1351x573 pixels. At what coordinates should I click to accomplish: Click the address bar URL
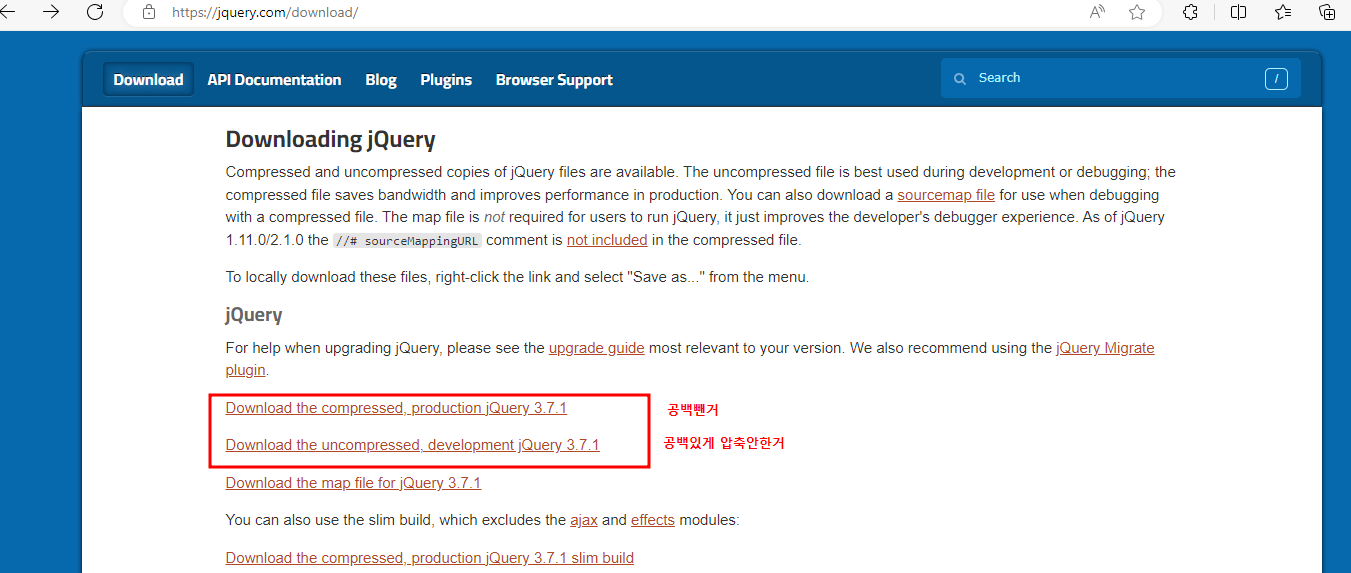[265, 13]
